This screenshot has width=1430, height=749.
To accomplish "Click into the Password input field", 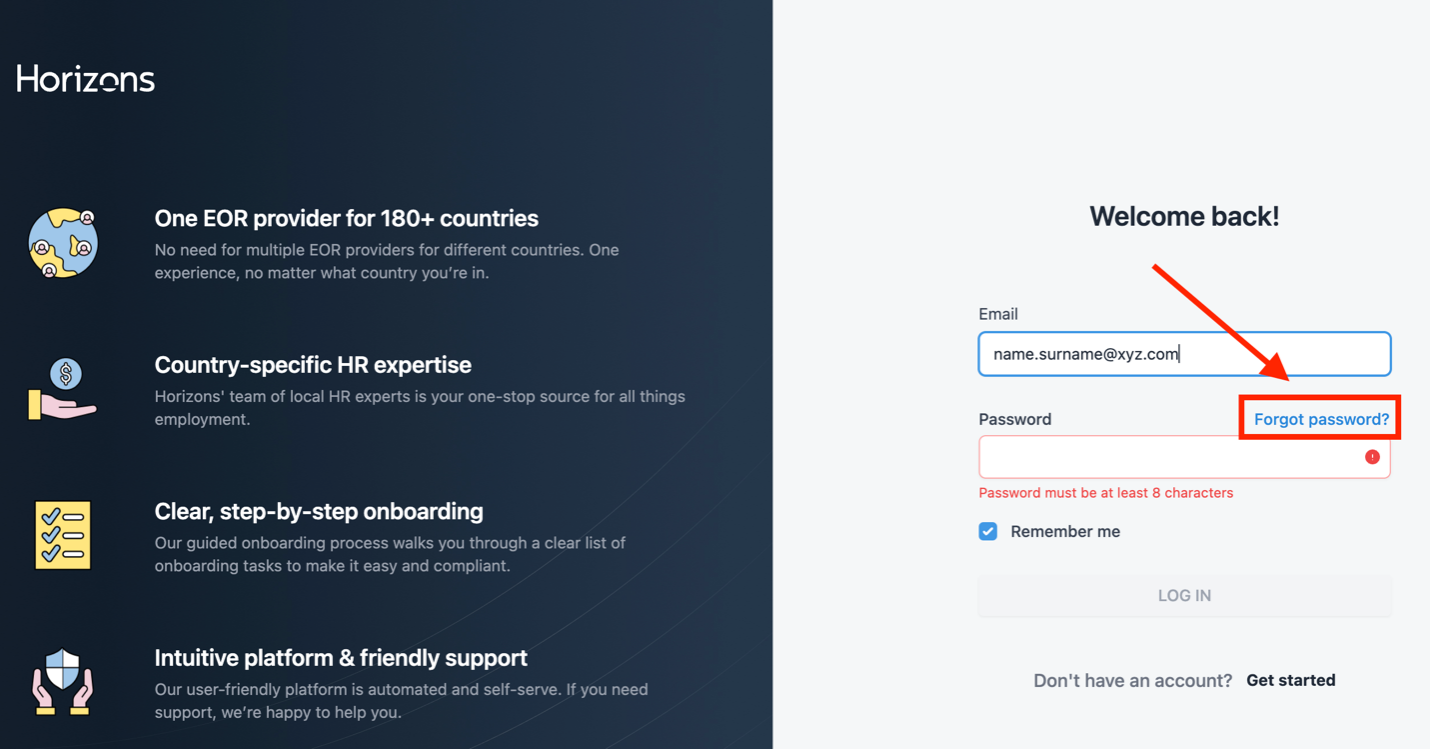I will tap(1165, 457).
